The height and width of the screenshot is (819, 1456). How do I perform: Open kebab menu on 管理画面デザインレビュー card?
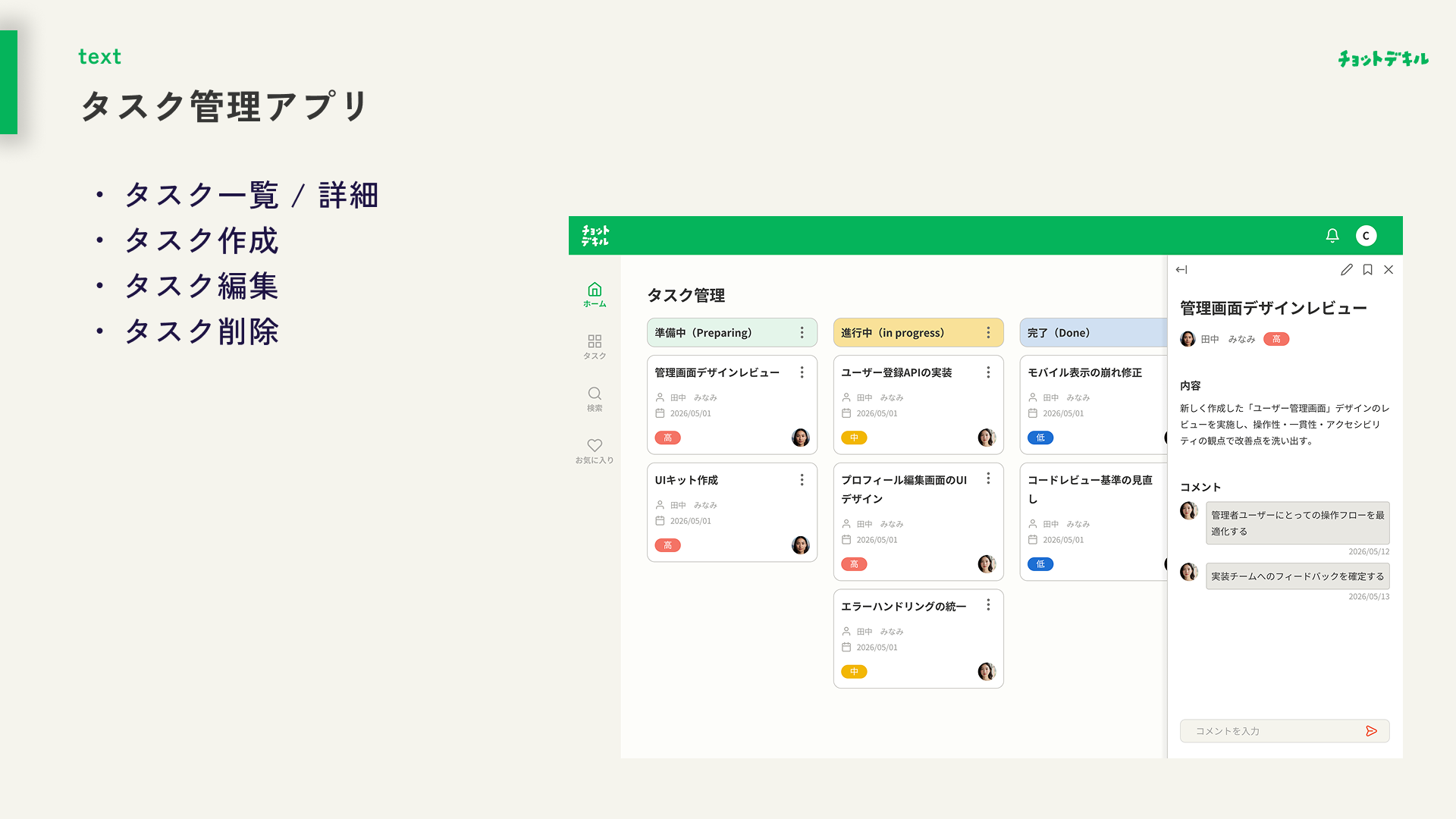point(802,372)
